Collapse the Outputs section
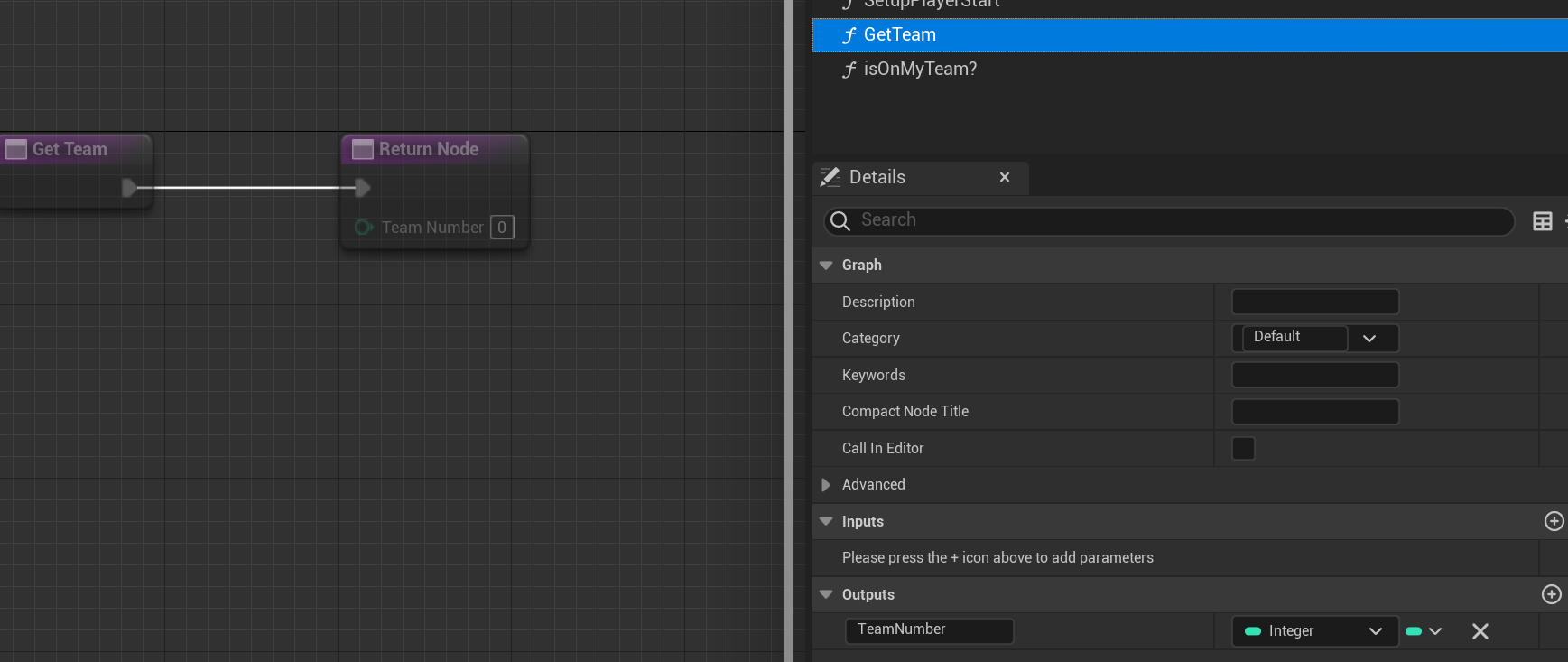The image size is (1568, 662). 826,594
